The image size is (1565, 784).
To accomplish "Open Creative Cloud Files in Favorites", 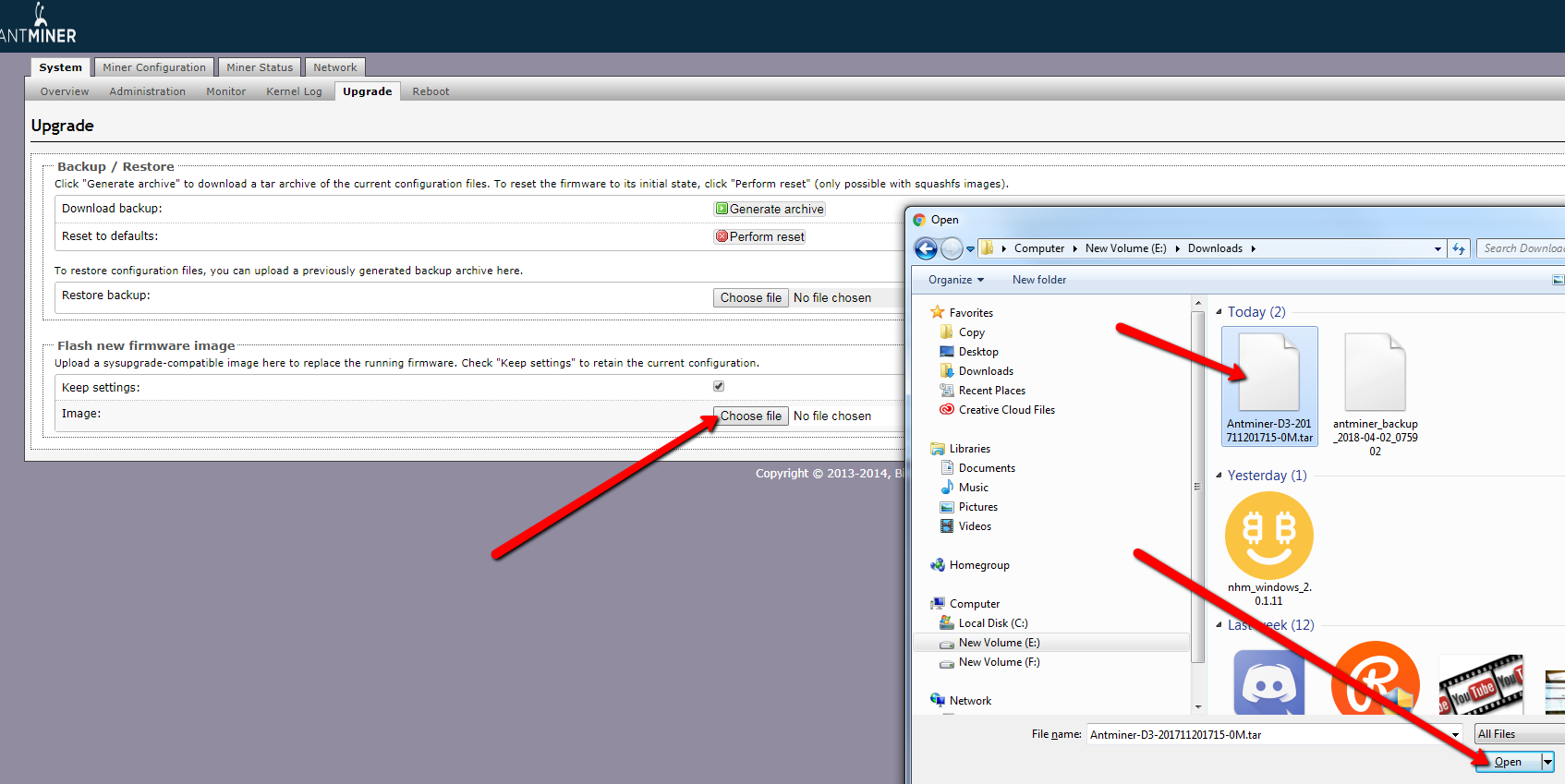I will (x=1006, y=410).
